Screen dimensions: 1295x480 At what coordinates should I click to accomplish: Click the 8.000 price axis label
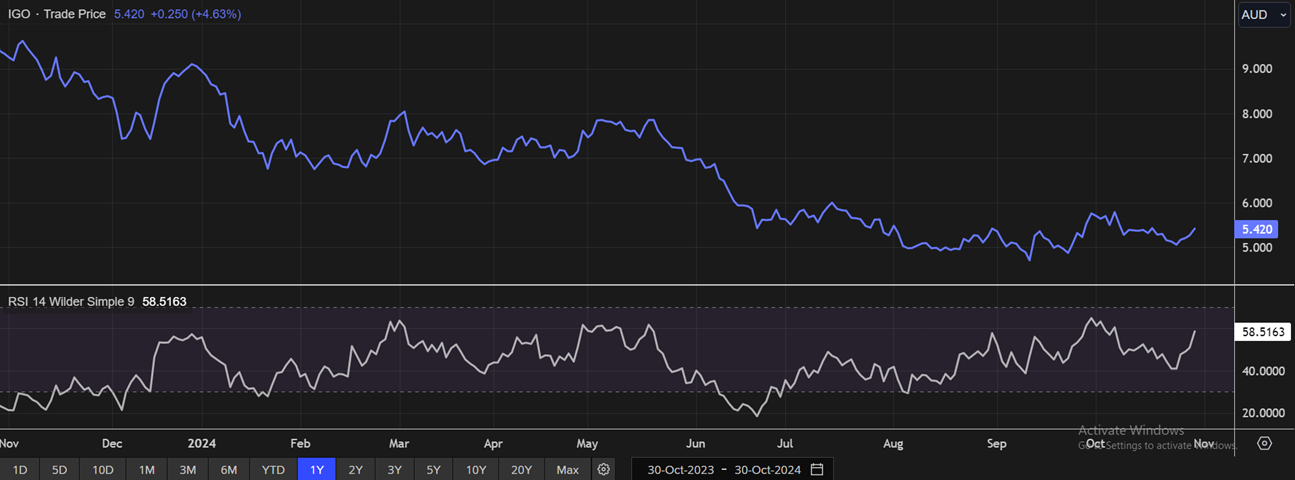1256,114
